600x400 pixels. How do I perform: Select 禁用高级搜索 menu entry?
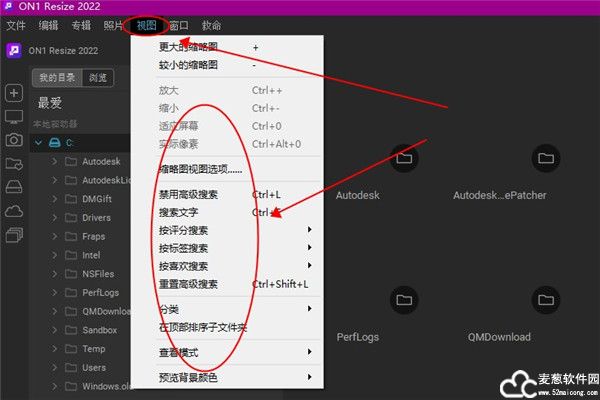[x=227, y=194]
